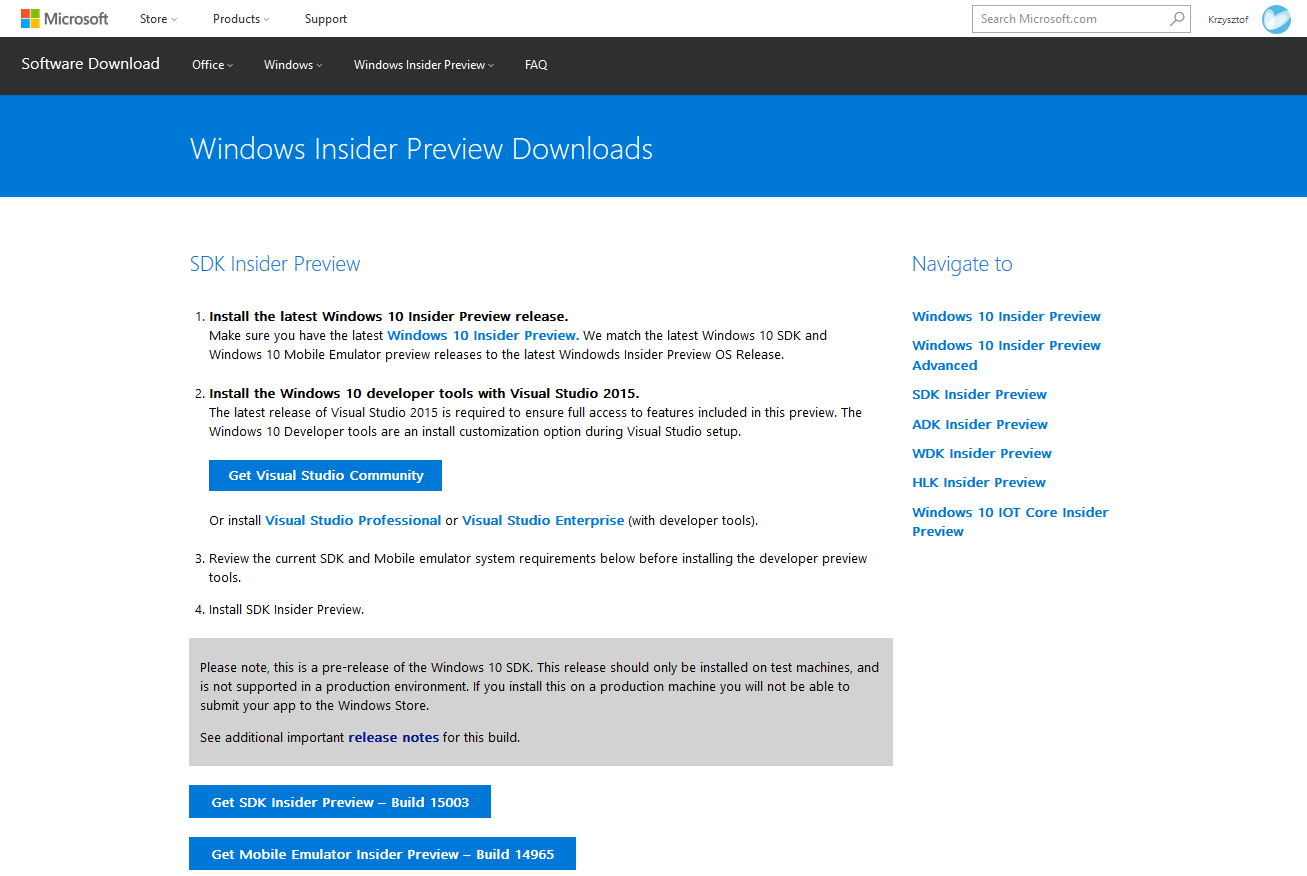Screen dimensions: 1307x876
Task: Navigate to ADK Insider Preview
Action: click(x=980, y=424)
